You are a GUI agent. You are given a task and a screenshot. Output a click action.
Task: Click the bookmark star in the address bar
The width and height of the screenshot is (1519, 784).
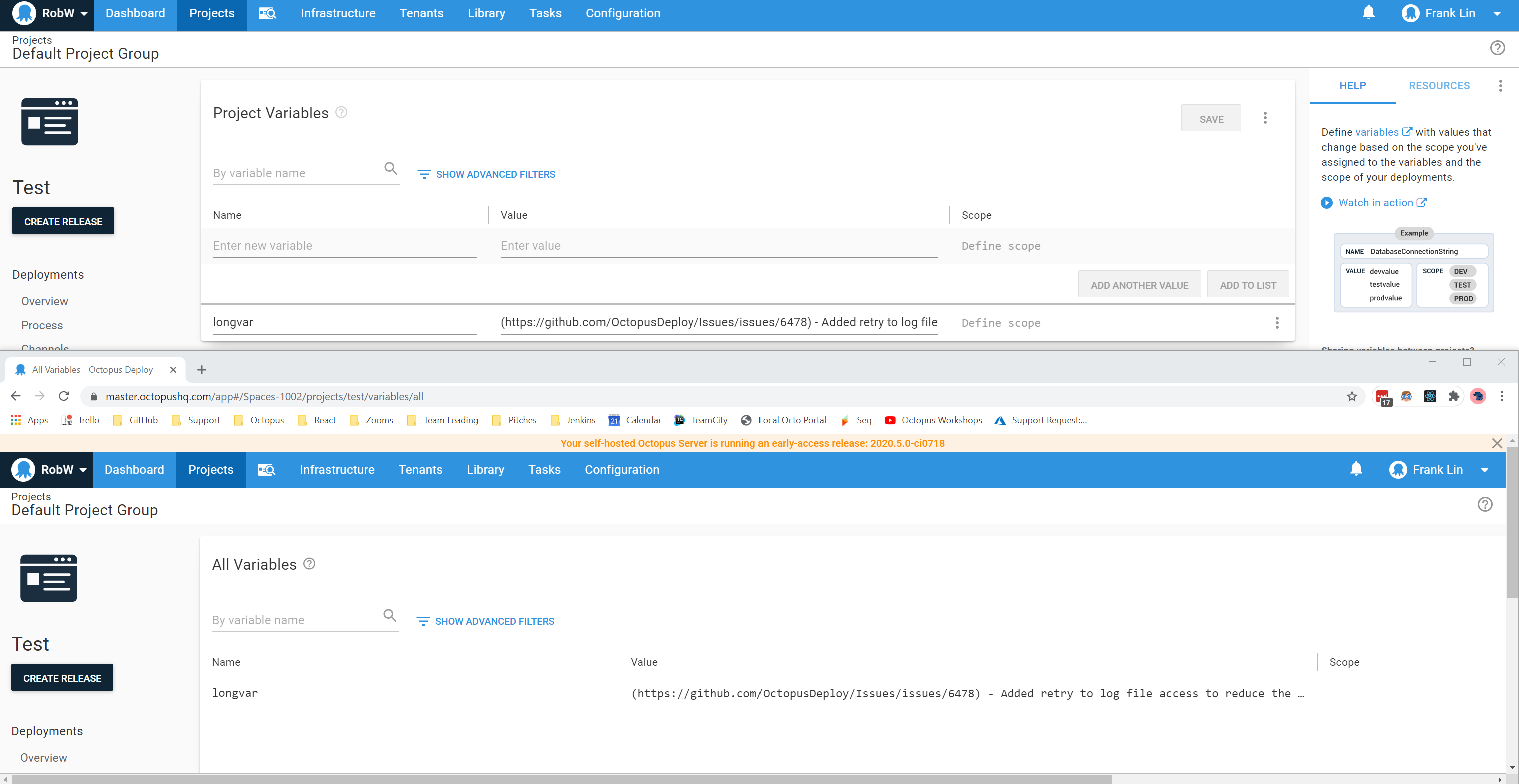coord(1352,396)
